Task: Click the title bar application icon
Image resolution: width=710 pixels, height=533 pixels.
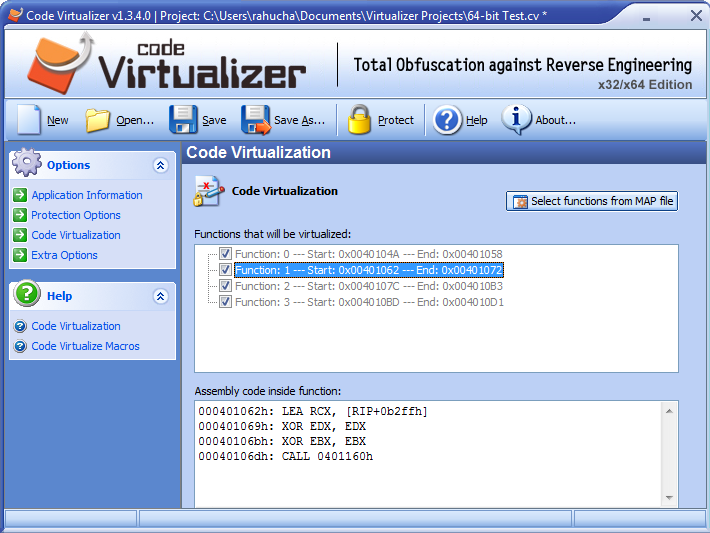Action: pyautogui.click(x=15, y=15)
